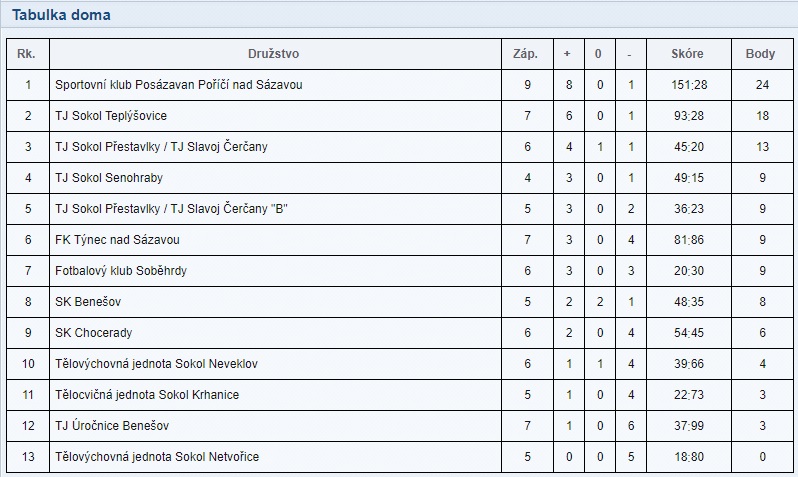Select TJ Sokol Přestavlky / TJ Slavoj Čerčany "B"
This screenshot has width=798, height=477.
172,209
